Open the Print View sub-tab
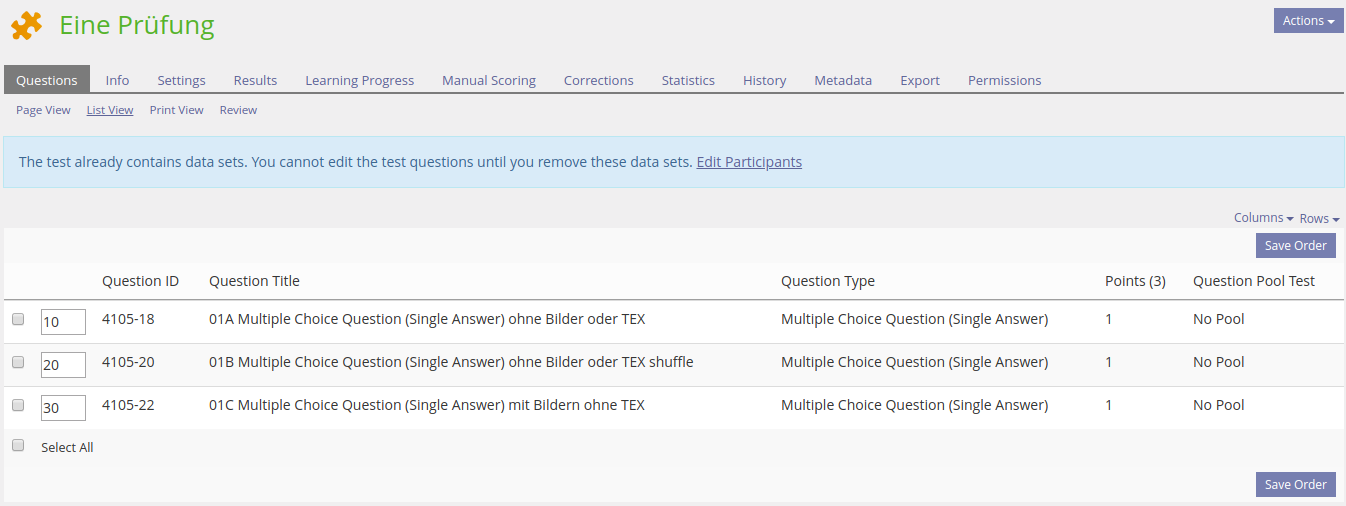Image resolution: width=1346 pixels, height=506 pixels. point(176,110)
